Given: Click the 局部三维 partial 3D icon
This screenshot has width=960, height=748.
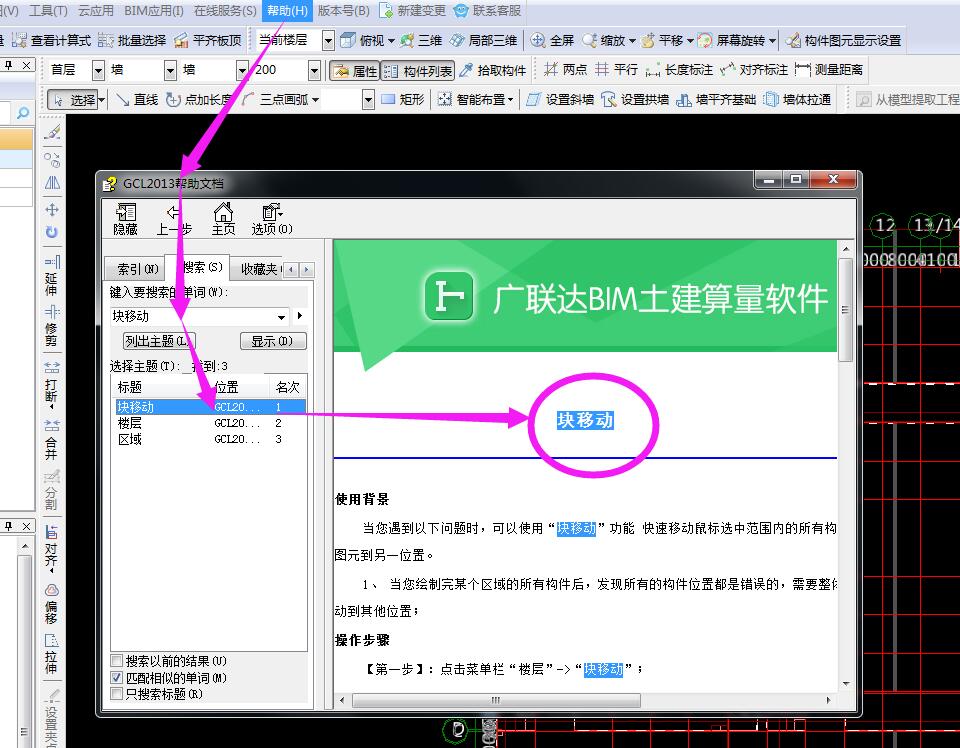Looking at the screenshot, I should pos(484,40).
